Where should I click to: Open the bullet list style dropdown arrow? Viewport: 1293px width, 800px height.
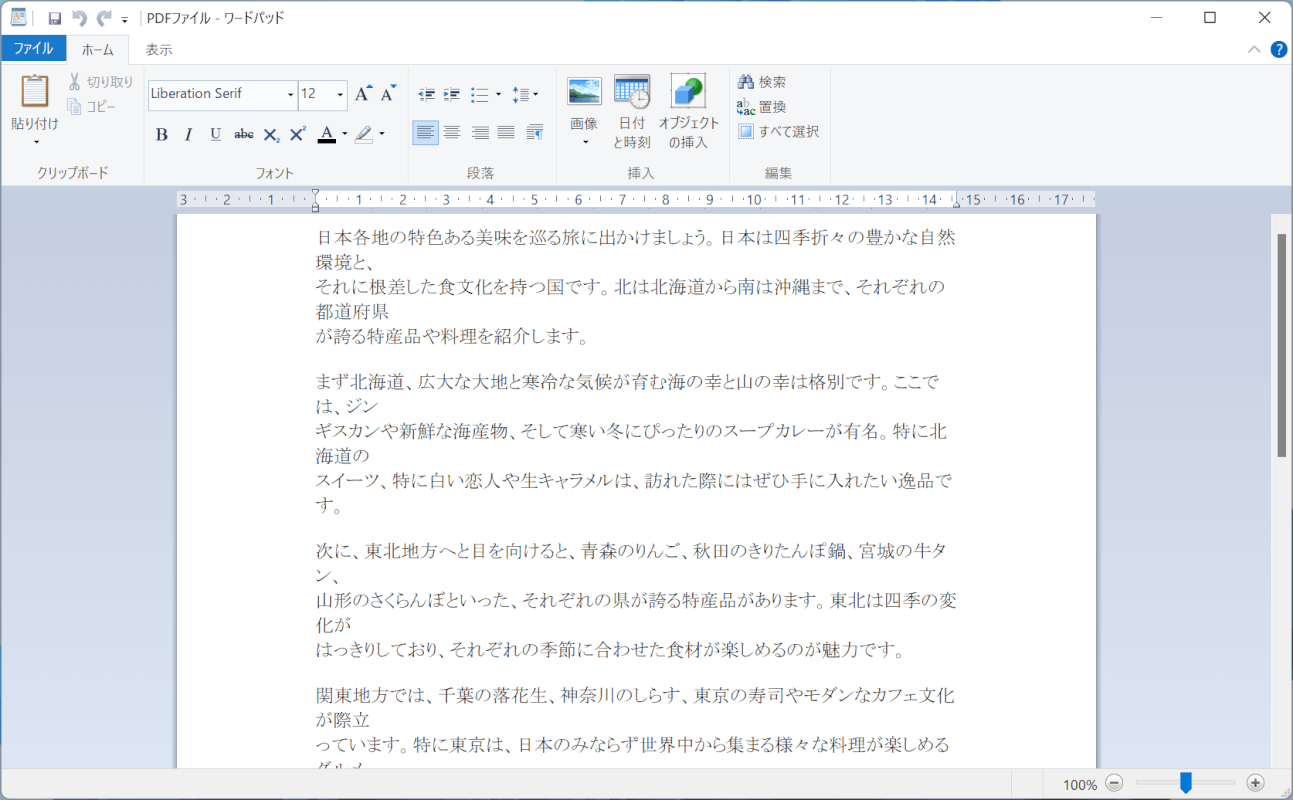[498, 95]
